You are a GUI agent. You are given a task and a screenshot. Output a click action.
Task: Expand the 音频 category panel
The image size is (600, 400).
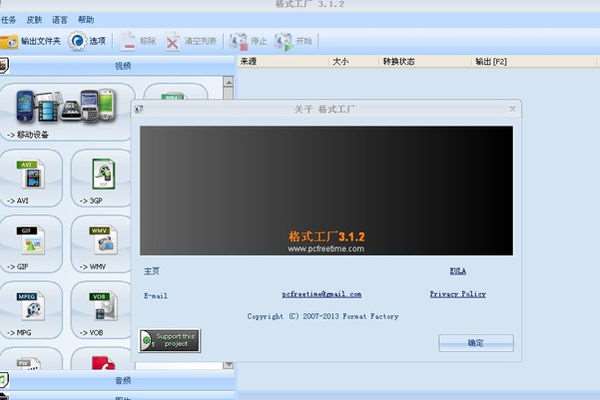click(123, 380)
